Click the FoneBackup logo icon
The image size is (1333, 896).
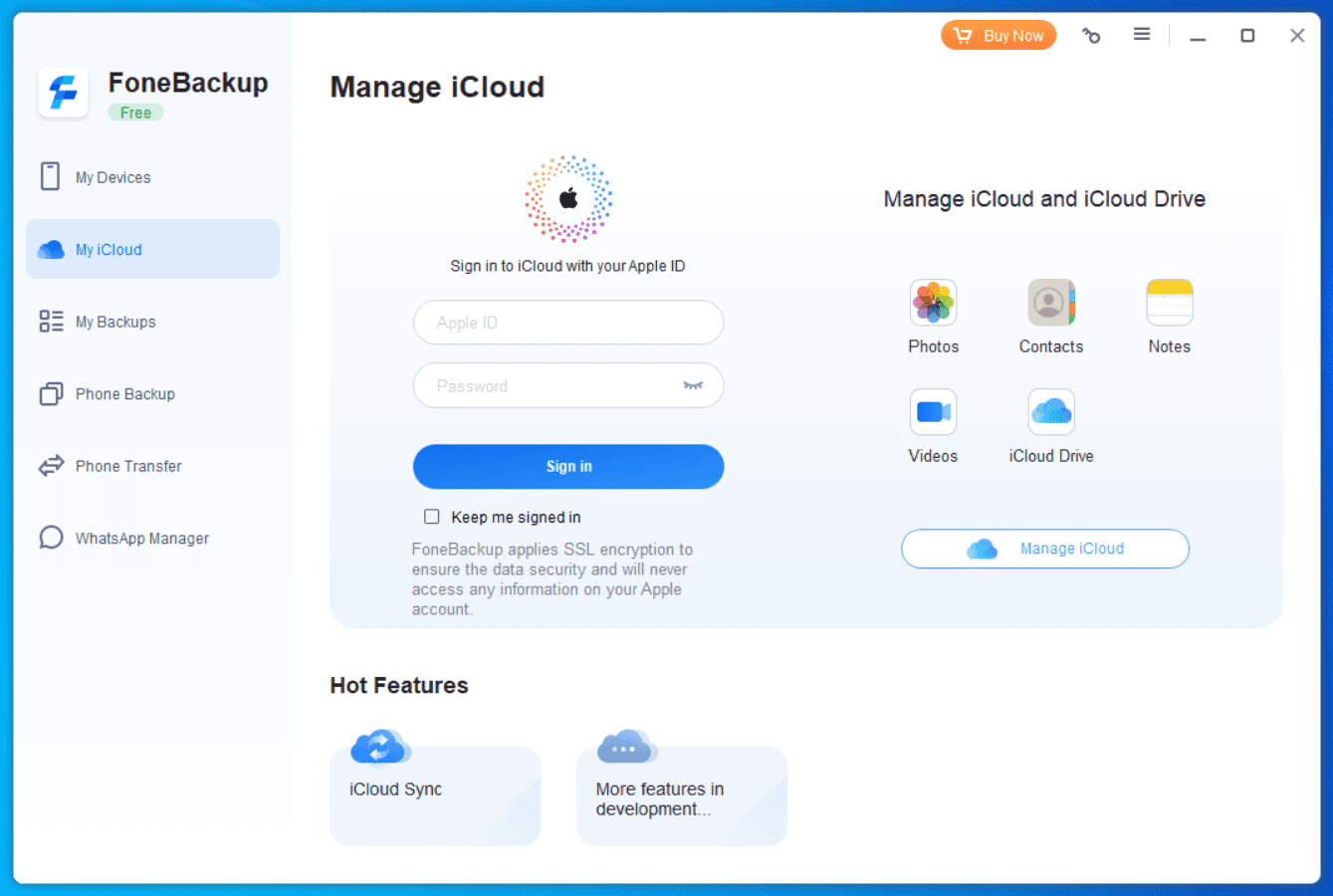tap(64, 94)
